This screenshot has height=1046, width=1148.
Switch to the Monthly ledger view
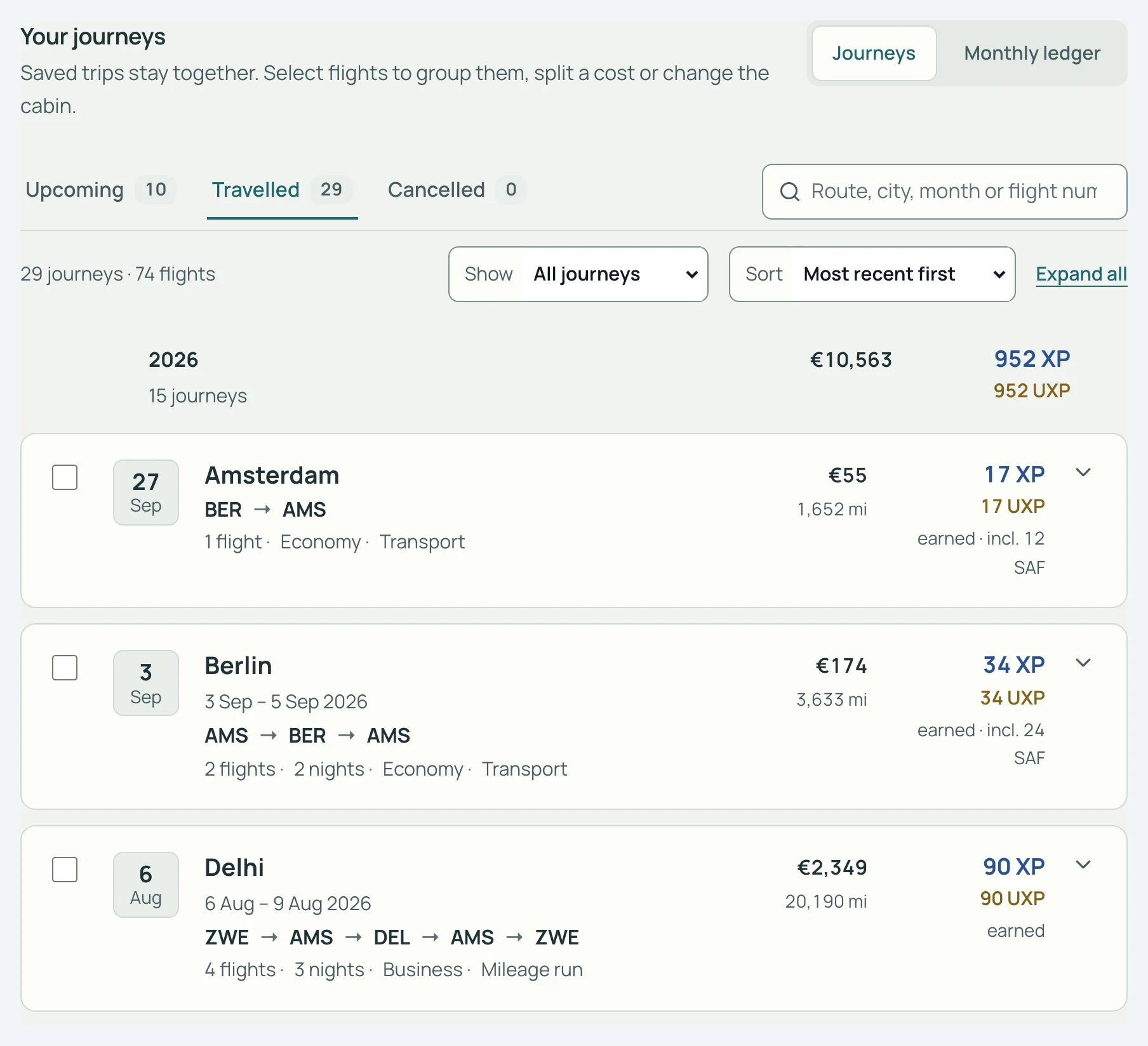pyautogui.click(x=1032, y=53)
